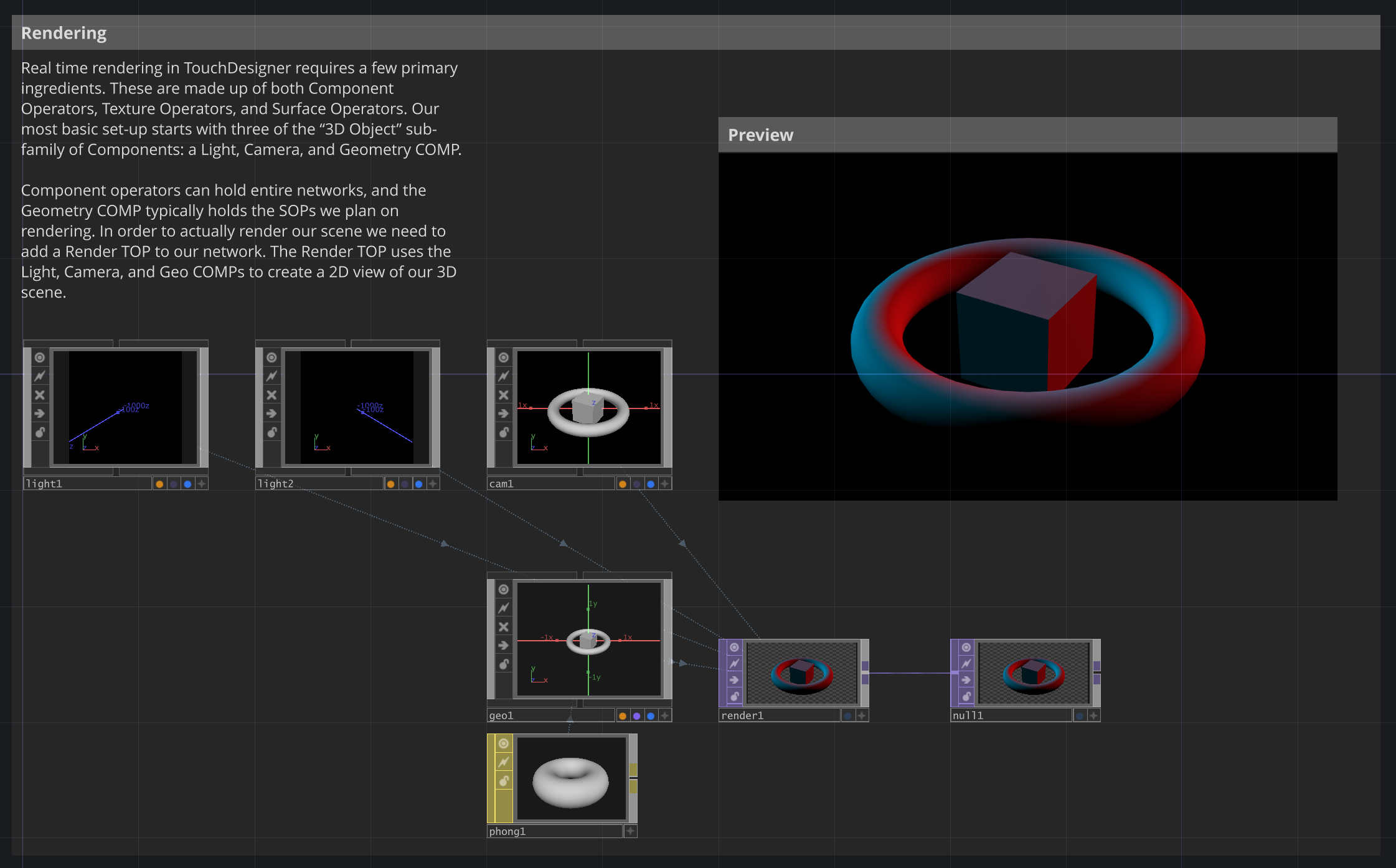Click the lightning clone-immune flag on light2
This screenshot has height=868, width=1396.
(x=271, y=376)
